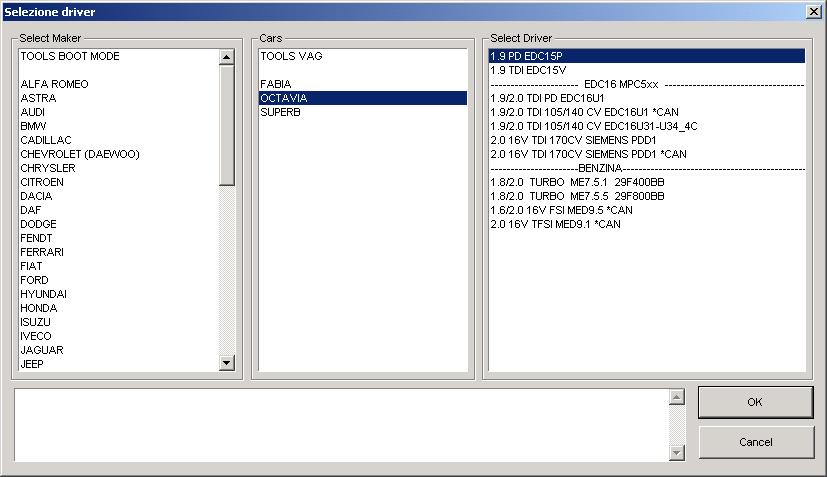Choose SUPERB in Cars list
827x477 pixels.
click(363, 112)
